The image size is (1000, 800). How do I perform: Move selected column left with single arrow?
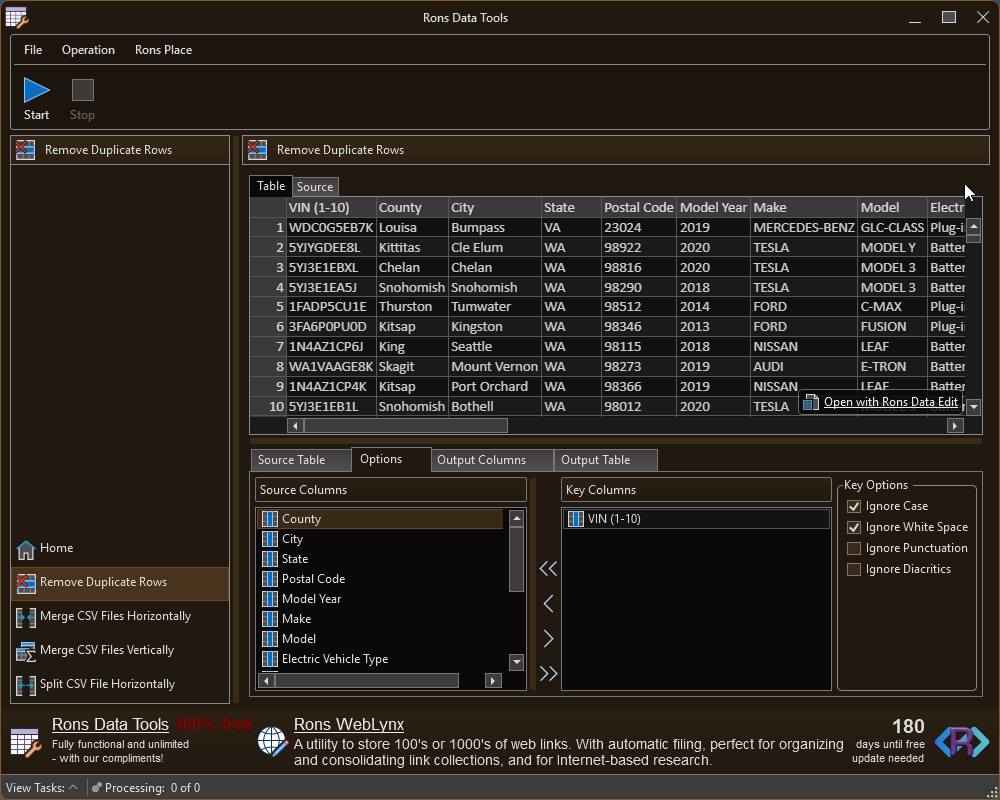pos(548,604)
